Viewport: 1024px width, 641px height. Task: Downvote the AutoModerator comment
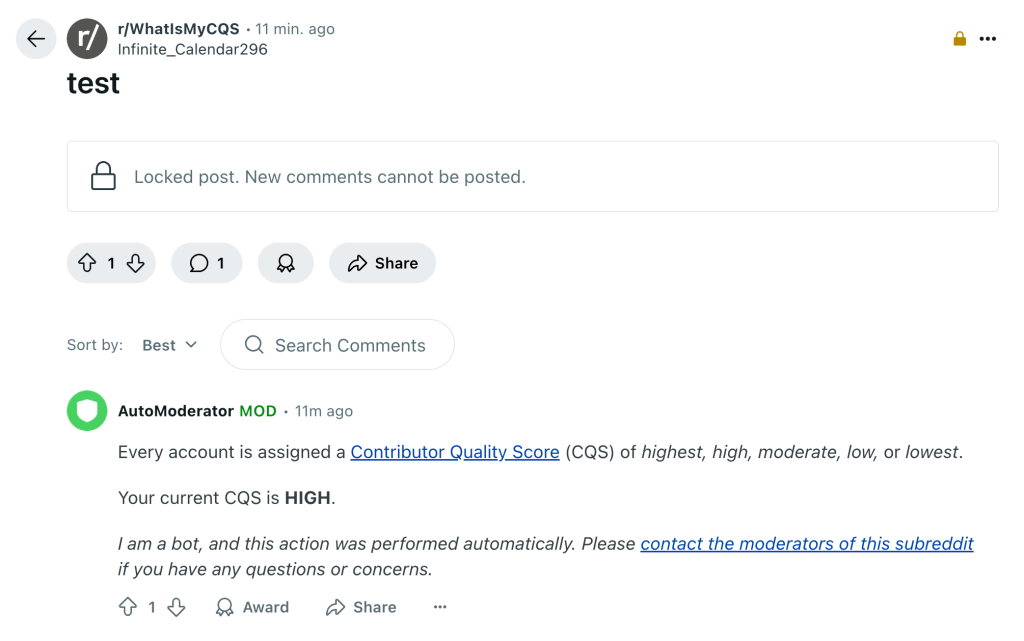pyautogui.click(x=176, y=607)
